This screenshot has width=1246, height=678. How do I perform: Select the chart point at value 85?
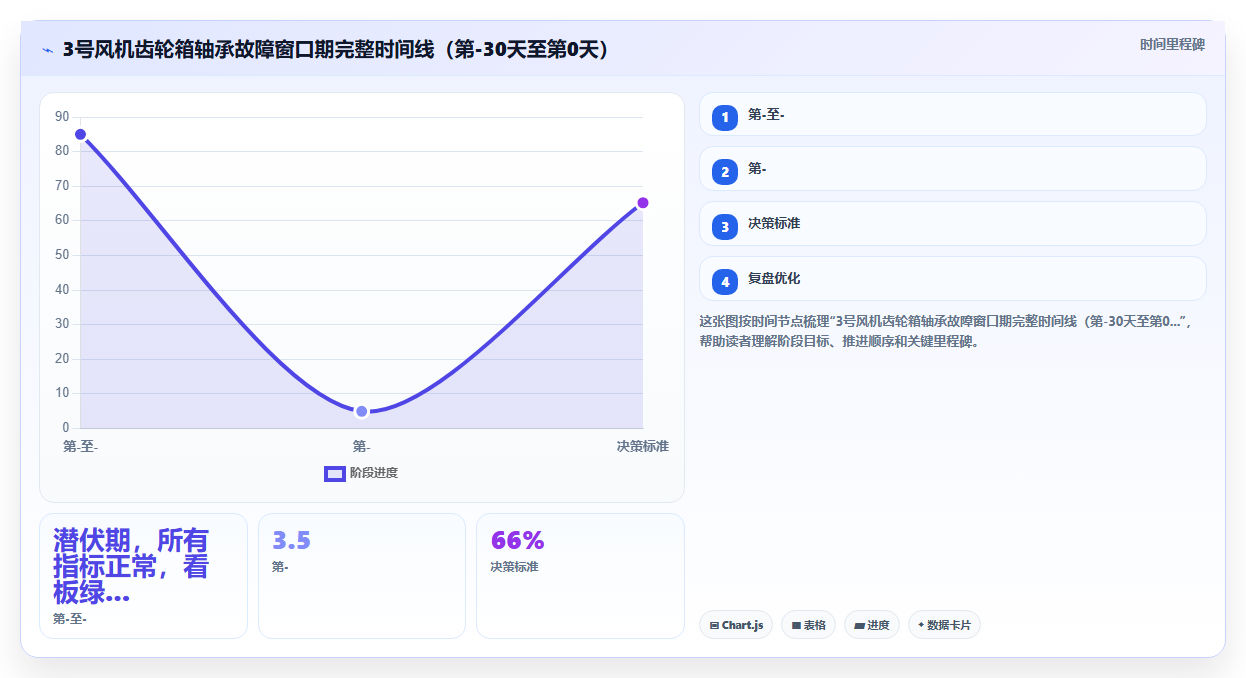coord(80,134)
